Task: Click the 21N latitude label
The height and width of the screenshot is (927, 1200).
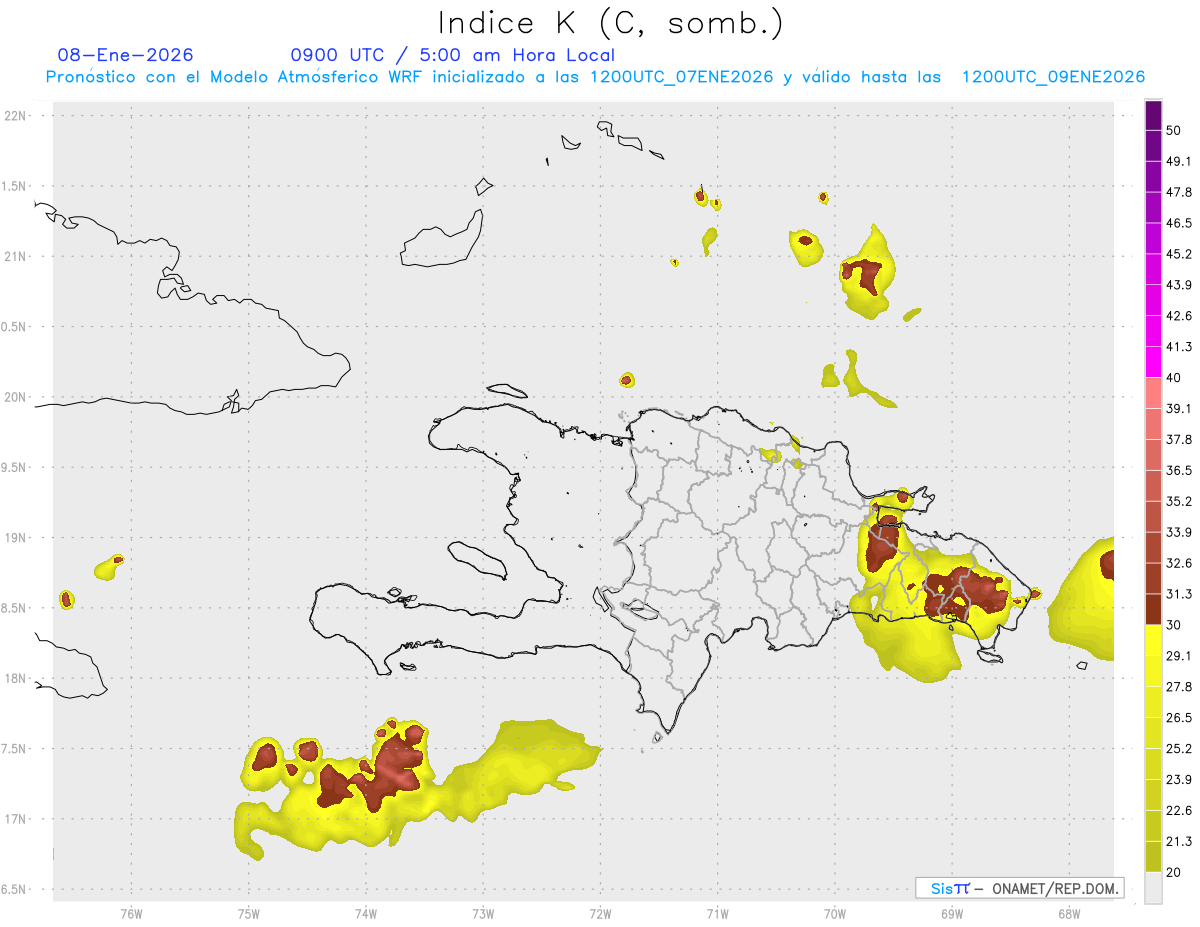Action: click(16, 256)
